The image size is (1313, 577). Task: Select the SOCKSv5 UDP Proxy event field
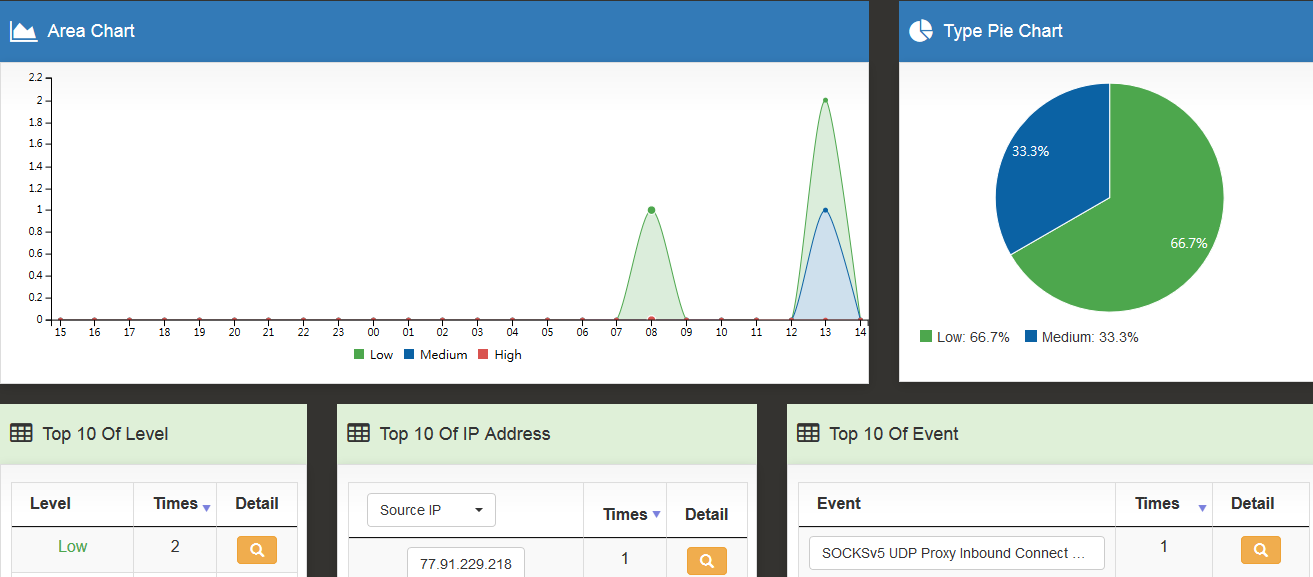click(956, 552)
